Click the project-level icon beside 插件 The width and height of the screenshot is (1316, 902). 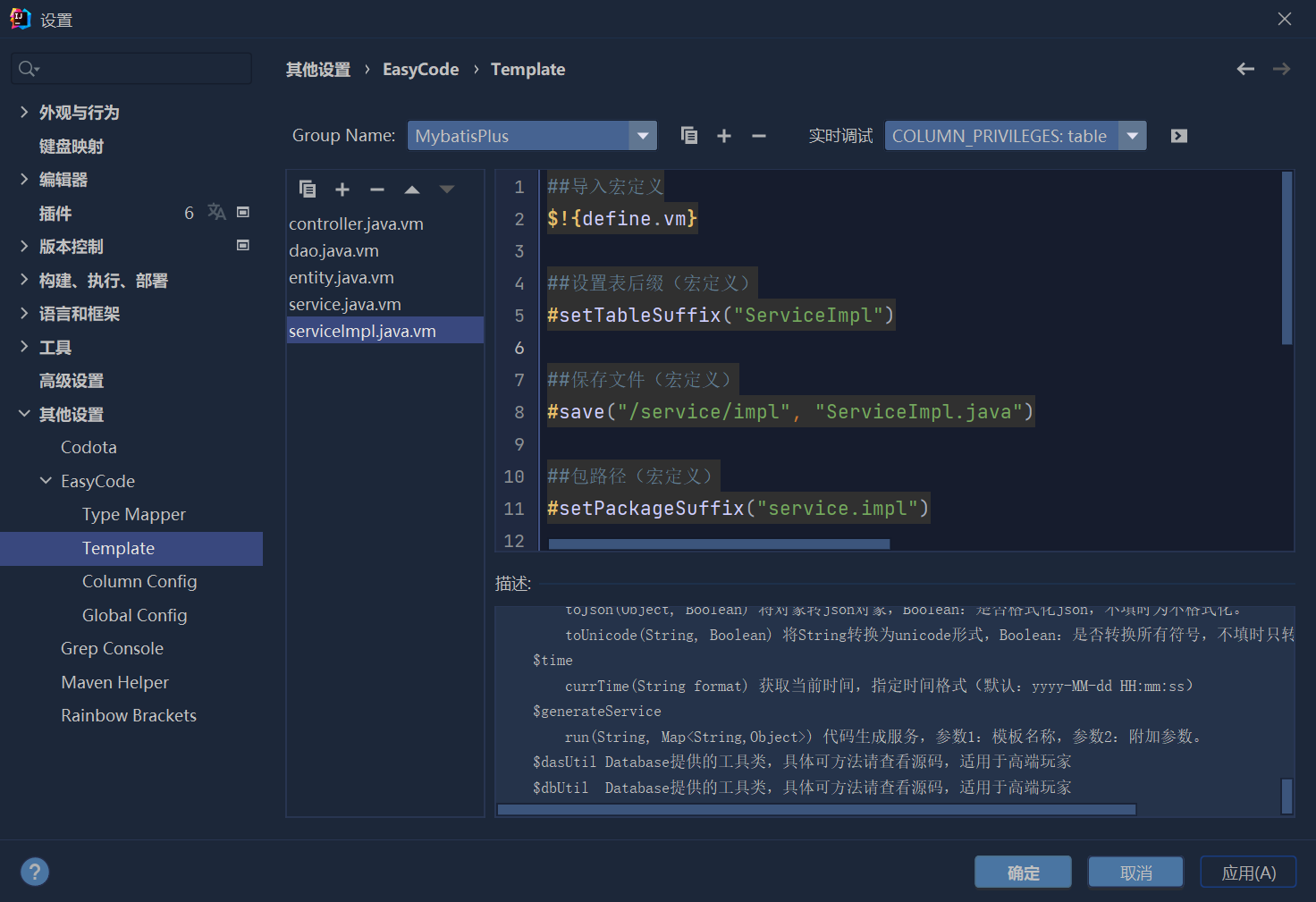242,212
